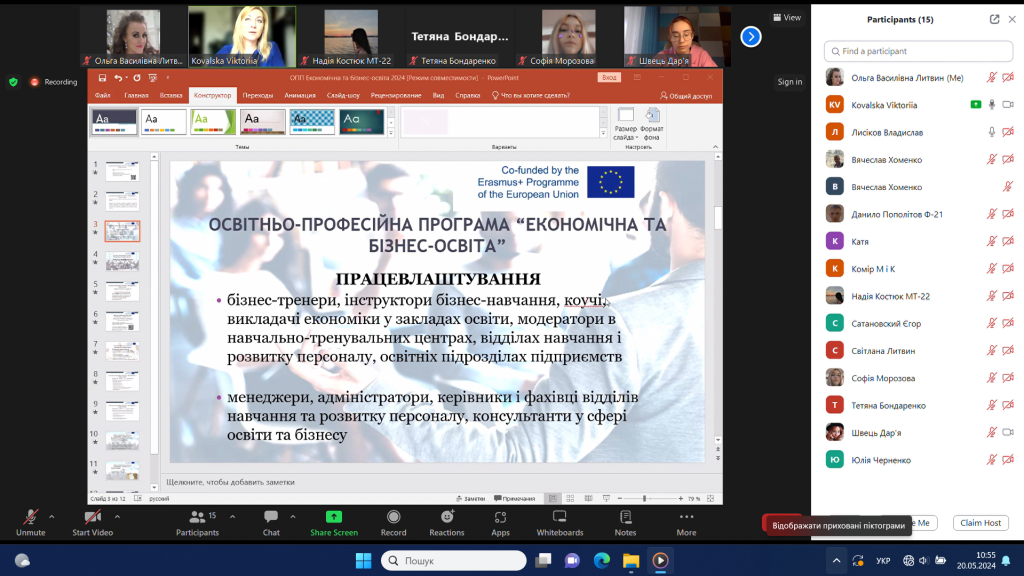The height and width of the screenshot is (576, 1024).
Task: Open the Chat panel
Action: coord(271,523)
